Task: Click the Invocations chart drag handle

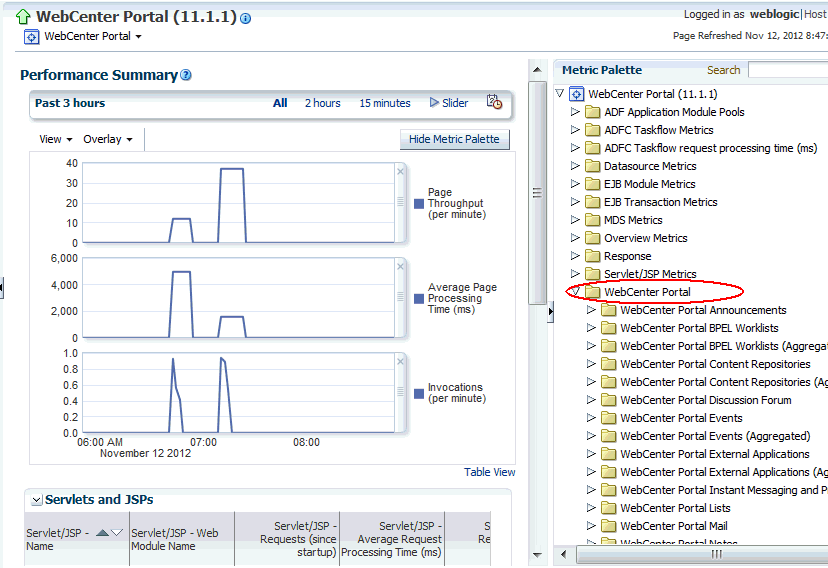Action: (400, 392)
